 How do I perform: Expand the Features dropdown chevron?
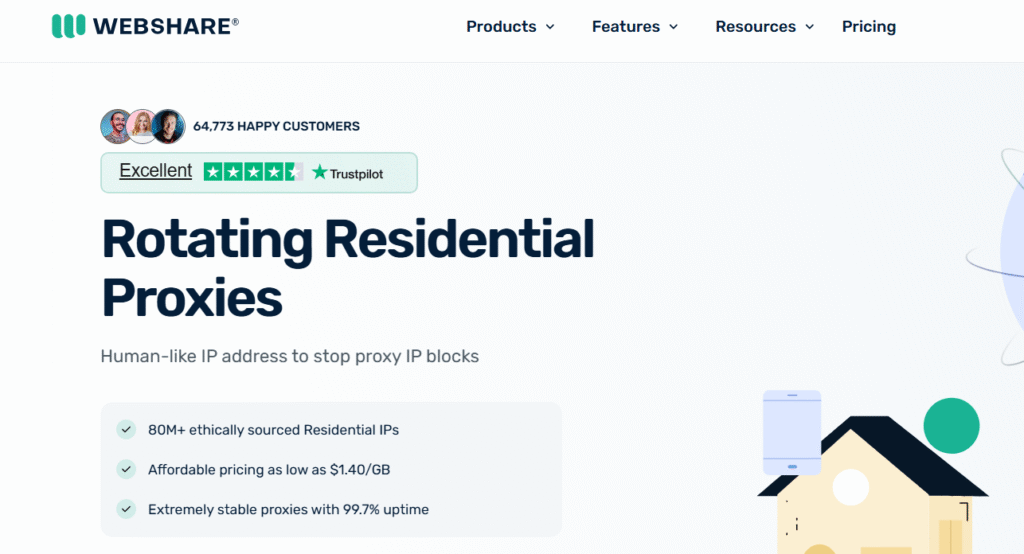(x=674, y=27)
